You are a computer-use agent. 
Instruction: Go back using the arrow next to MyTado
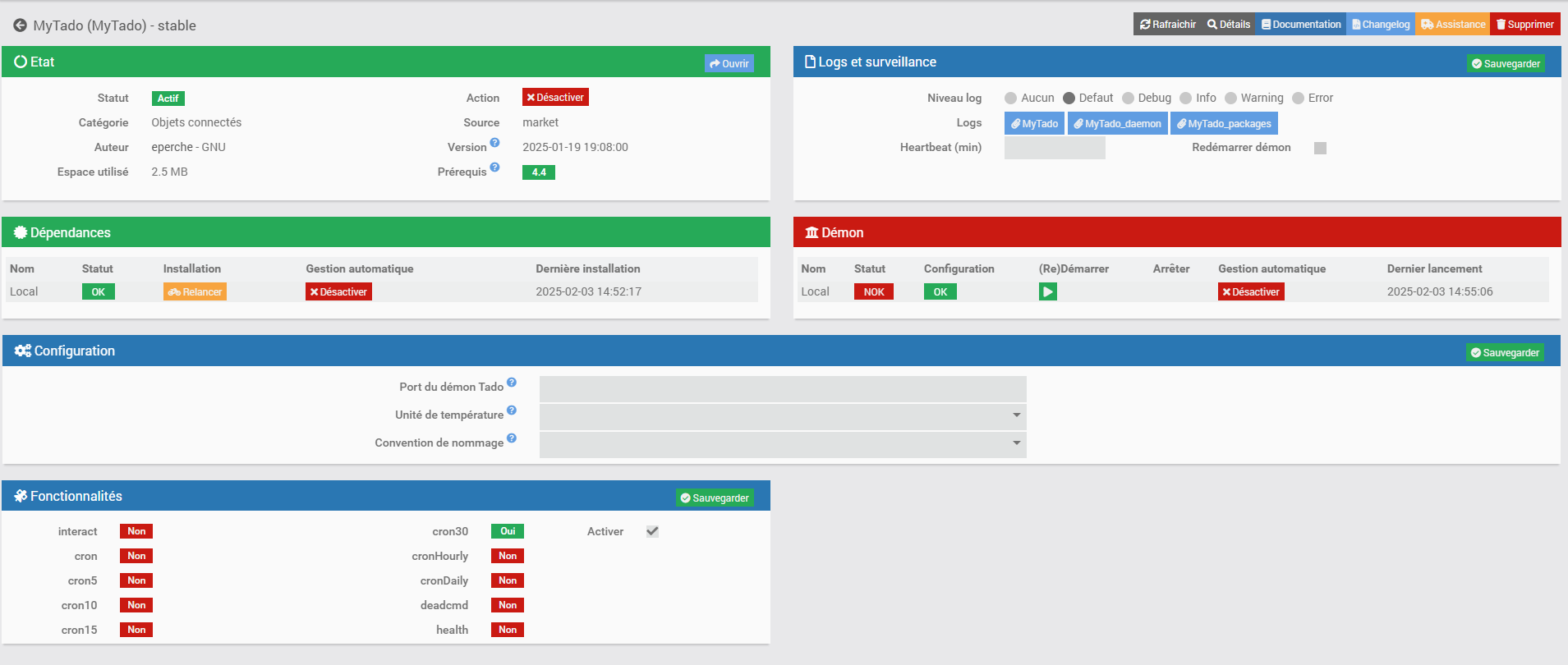pyautogui.click(x=20, y=25)
